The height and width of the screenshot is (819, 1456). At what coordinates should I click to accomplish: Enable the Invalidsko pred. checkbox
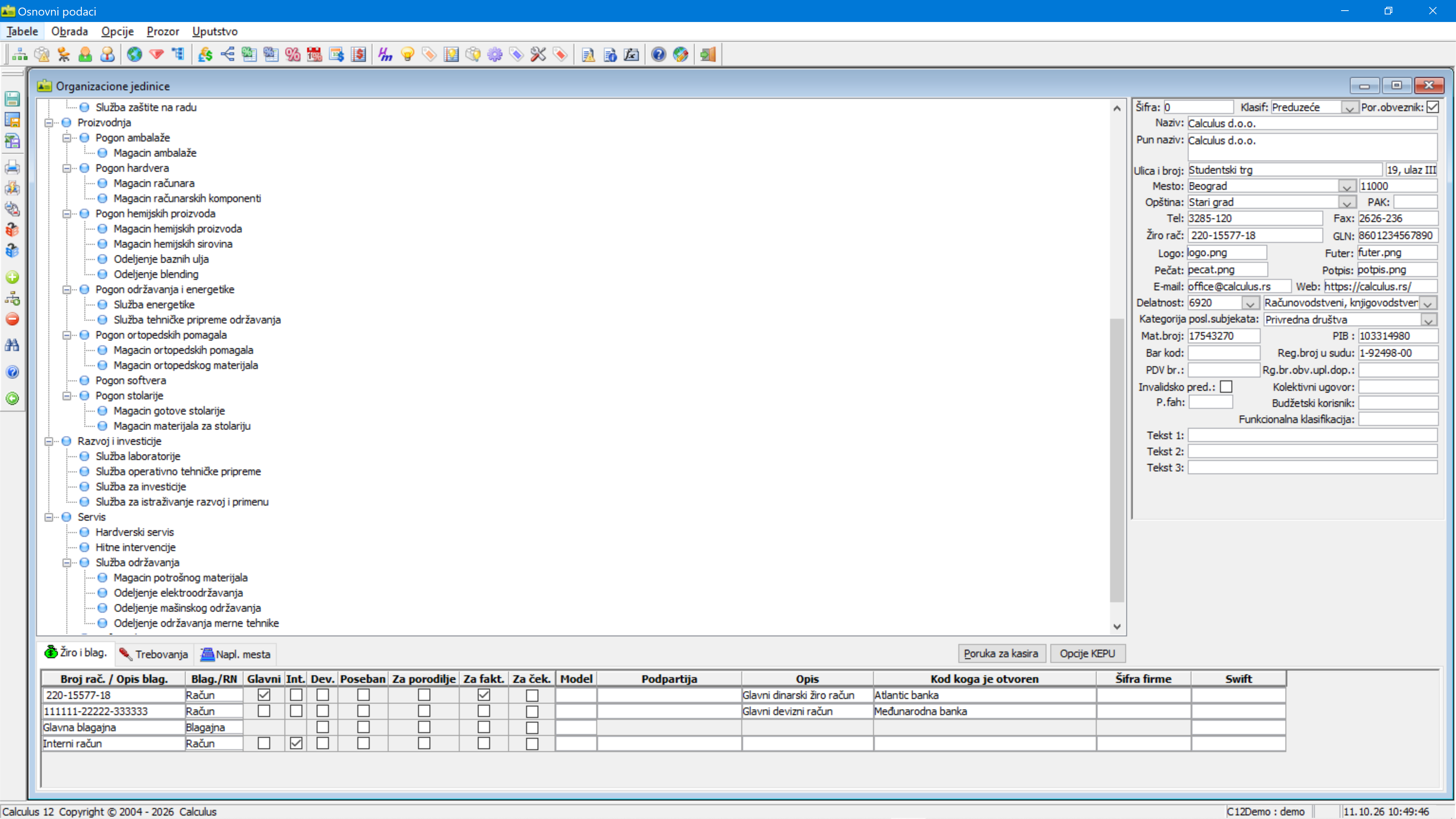pyautogui.click(x=1226, y=387)
